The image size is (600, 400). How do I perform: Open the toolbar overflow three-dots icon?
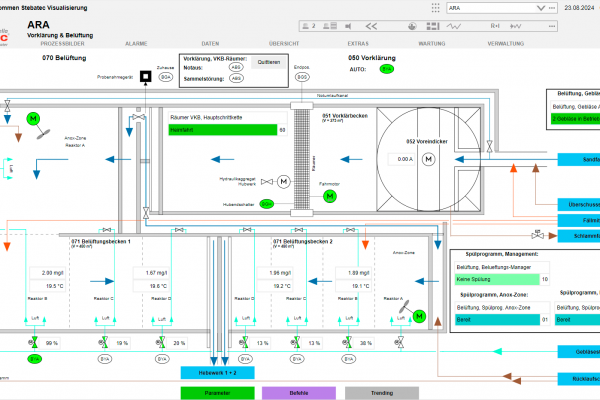[x=552, y=26]
